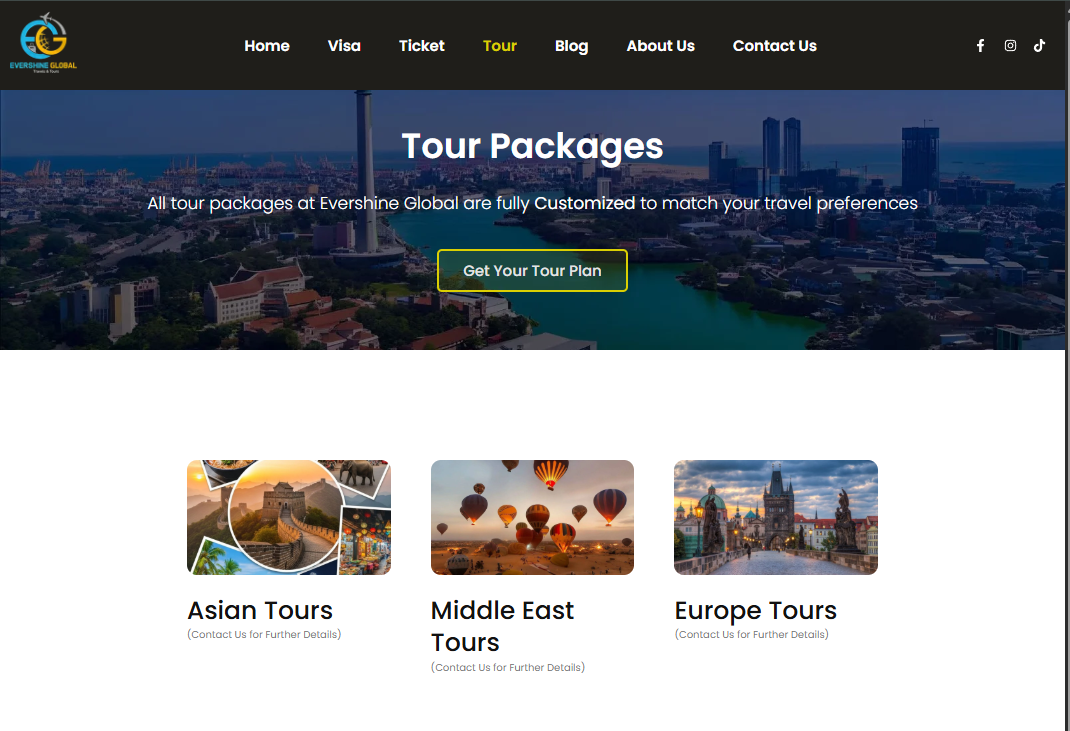Open the hot air balloons image
Screen dimensions: 1070x731
coord(532,517)
